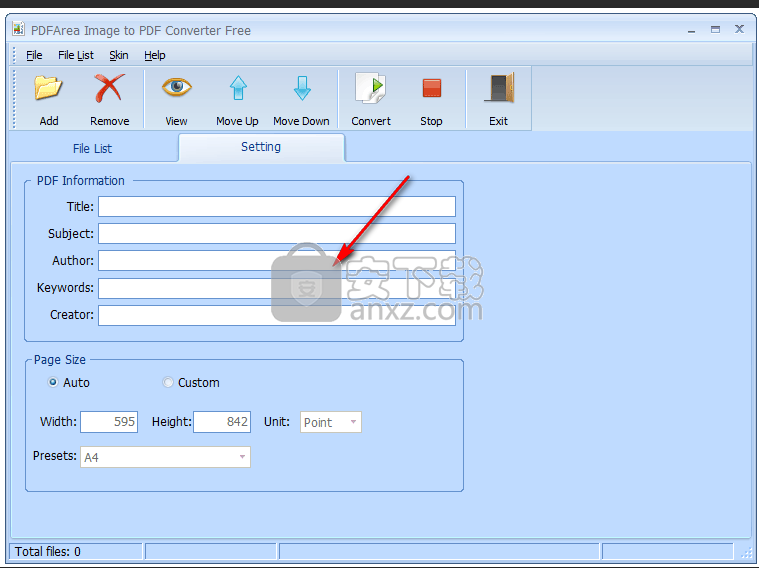The height and width of the screenshot is (568, 759).
Task: Click the status bar resize grip
Action: (x=746, y=553)
